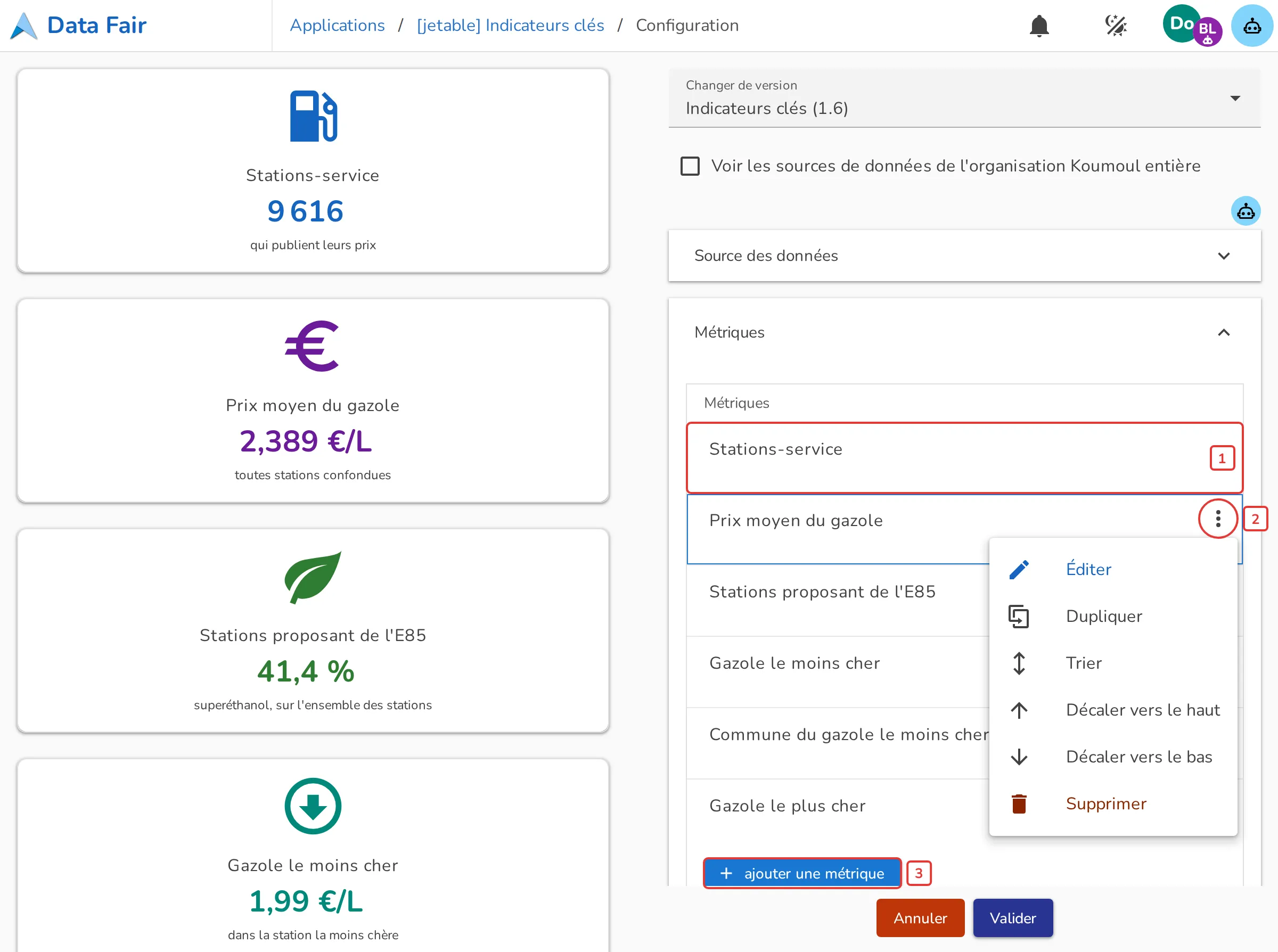Open the Changer de version dropdown
Image resolution: width=1278 pixels, height=952 pixels.
(x=964, y=99)
